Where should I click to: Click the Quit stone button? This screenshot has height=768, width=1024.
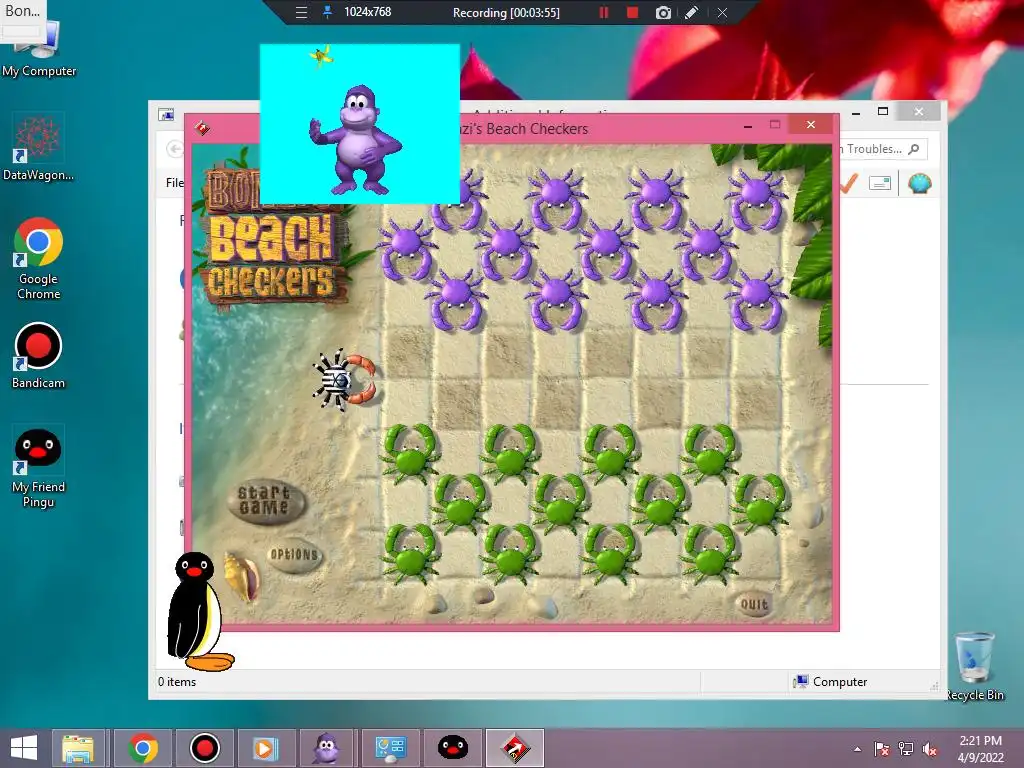click(754, 603)
